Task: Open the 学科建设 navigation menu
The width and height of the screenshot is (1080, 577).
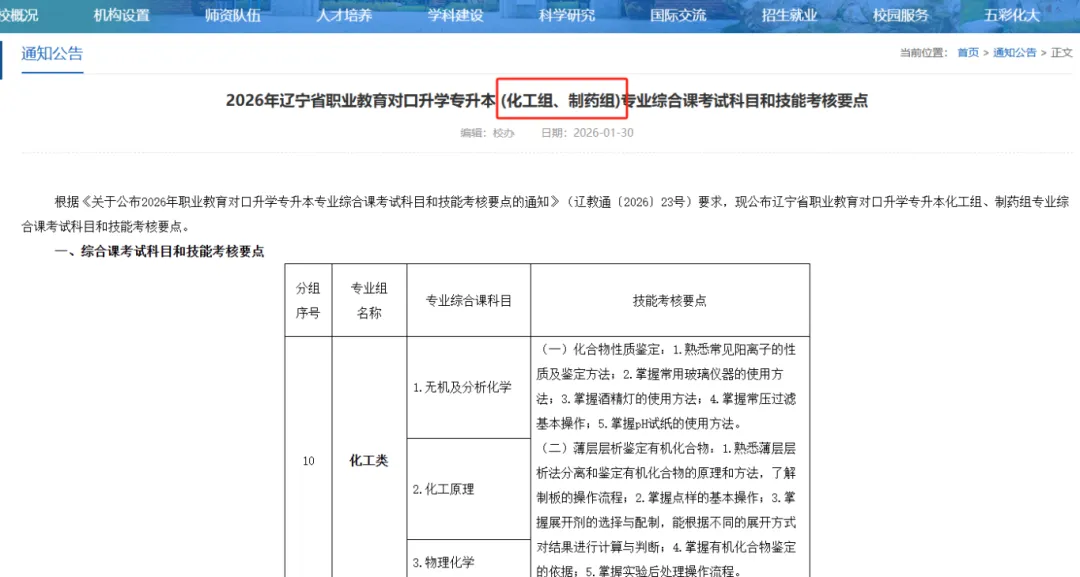Action: tap(455, 15)
